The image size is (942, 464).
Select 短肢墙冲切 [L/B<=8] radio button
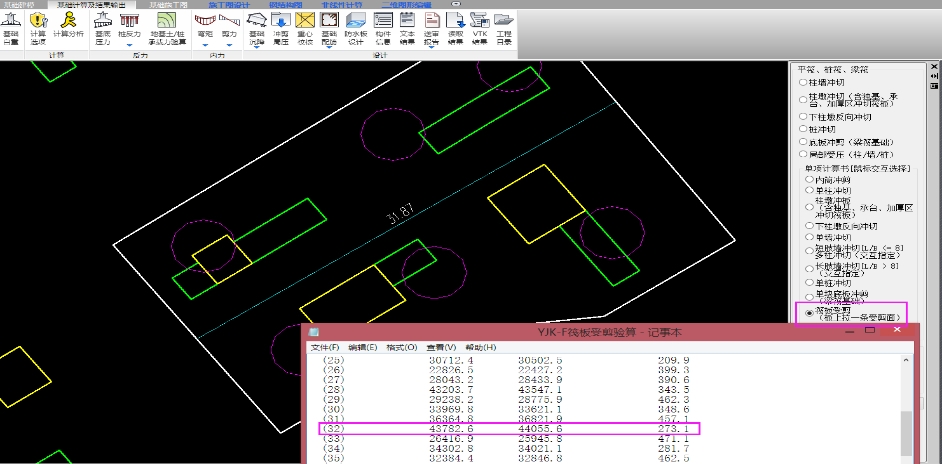(809, 251)
